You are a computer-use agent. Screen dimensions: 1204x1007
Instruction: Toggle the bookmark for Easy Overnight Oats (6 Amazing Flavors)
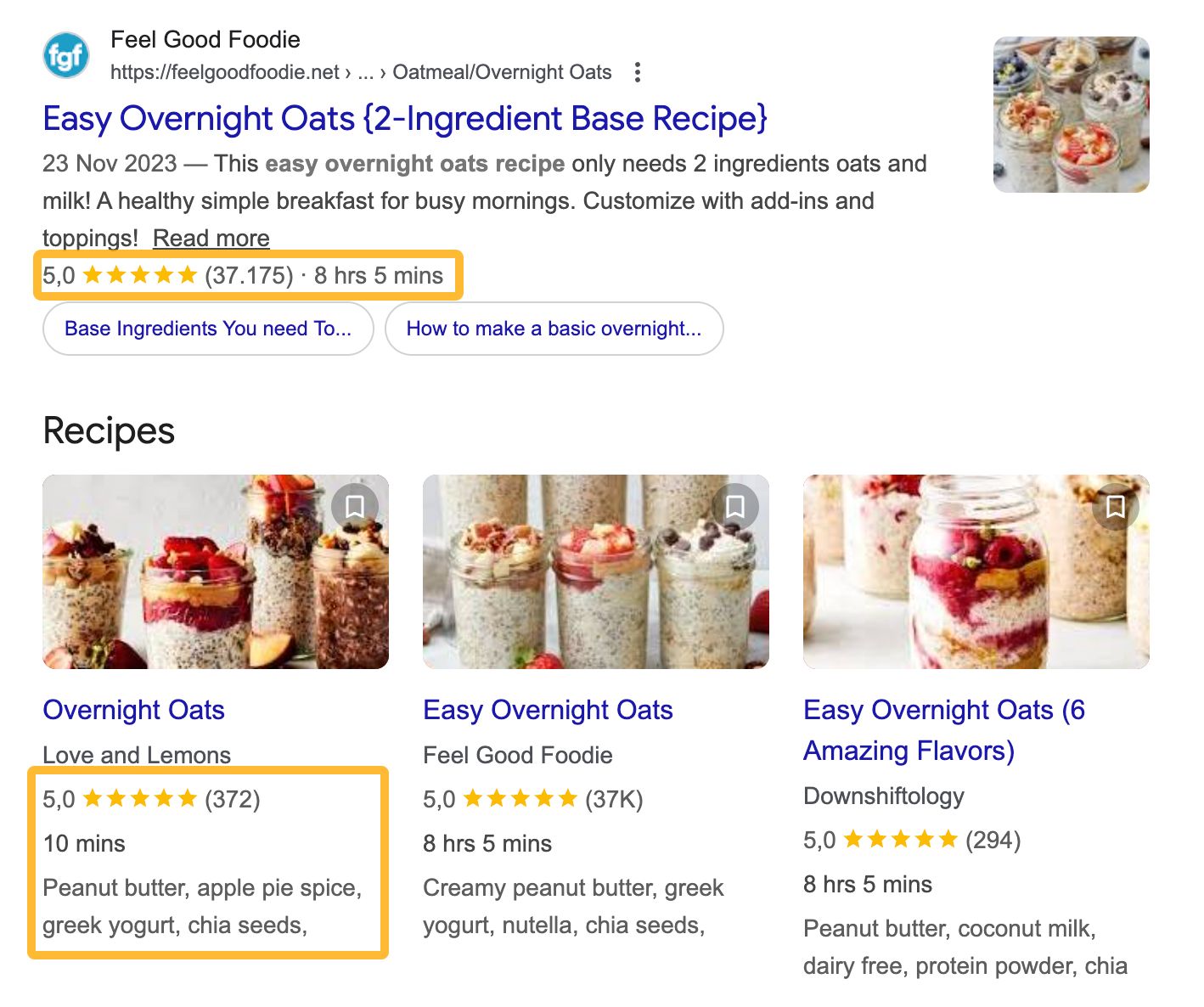pos(1115,506)
